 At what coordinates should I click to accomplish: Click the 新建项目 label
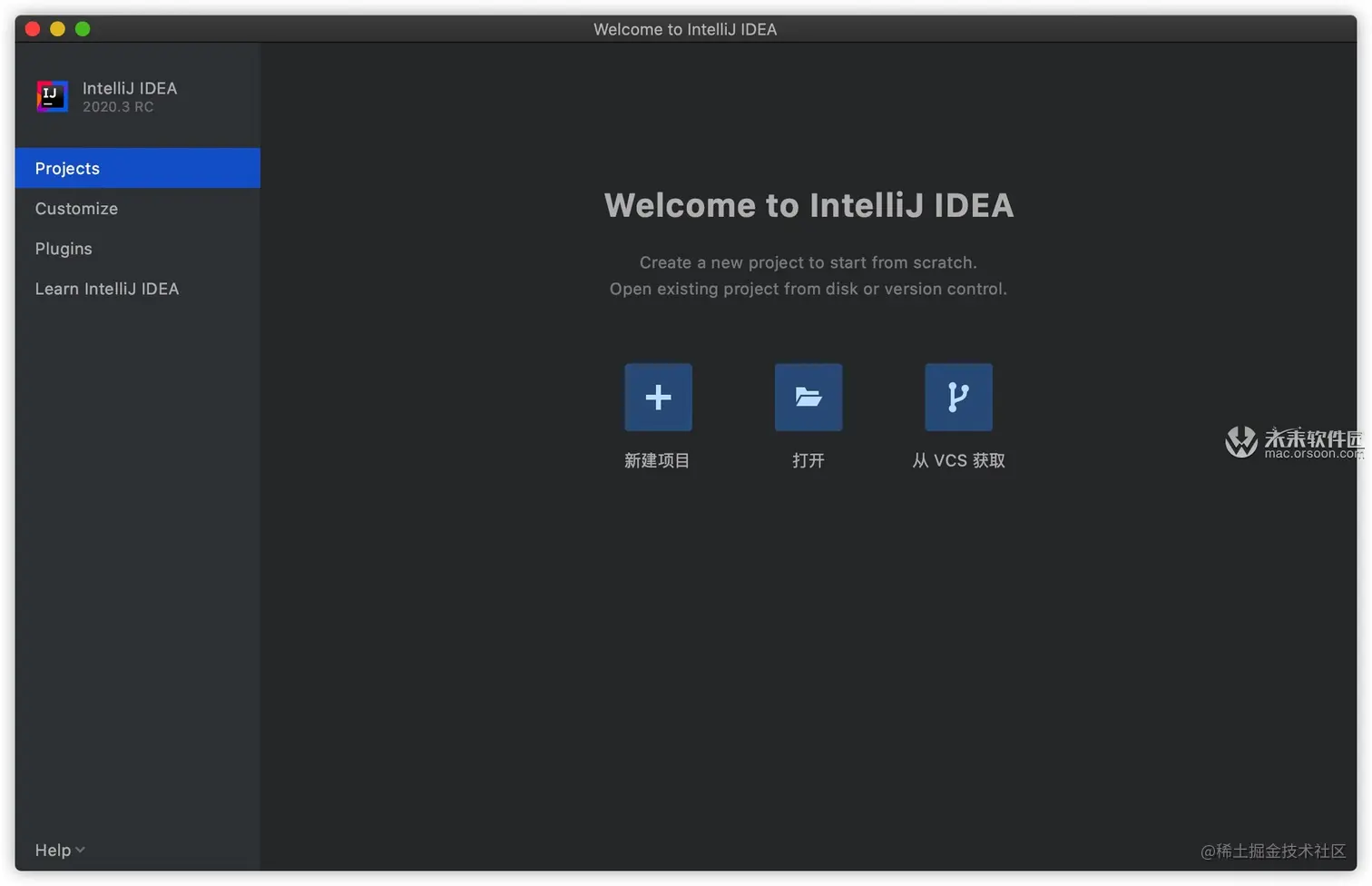pyautogui.click(x=657, y=460)
